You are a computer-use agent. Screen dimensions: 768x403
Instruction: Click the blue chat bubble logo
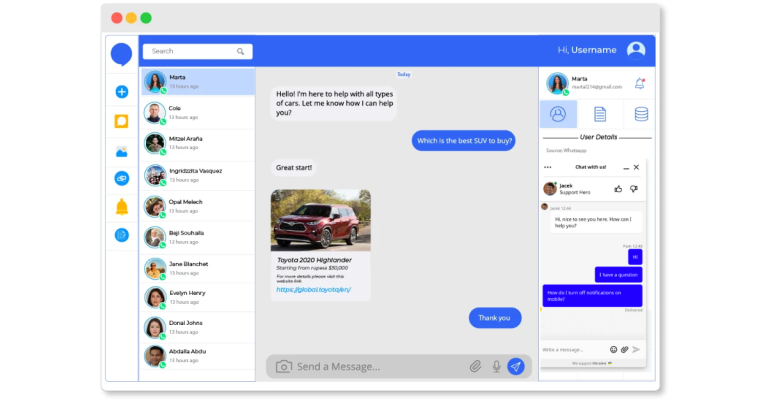coord(121,54)
